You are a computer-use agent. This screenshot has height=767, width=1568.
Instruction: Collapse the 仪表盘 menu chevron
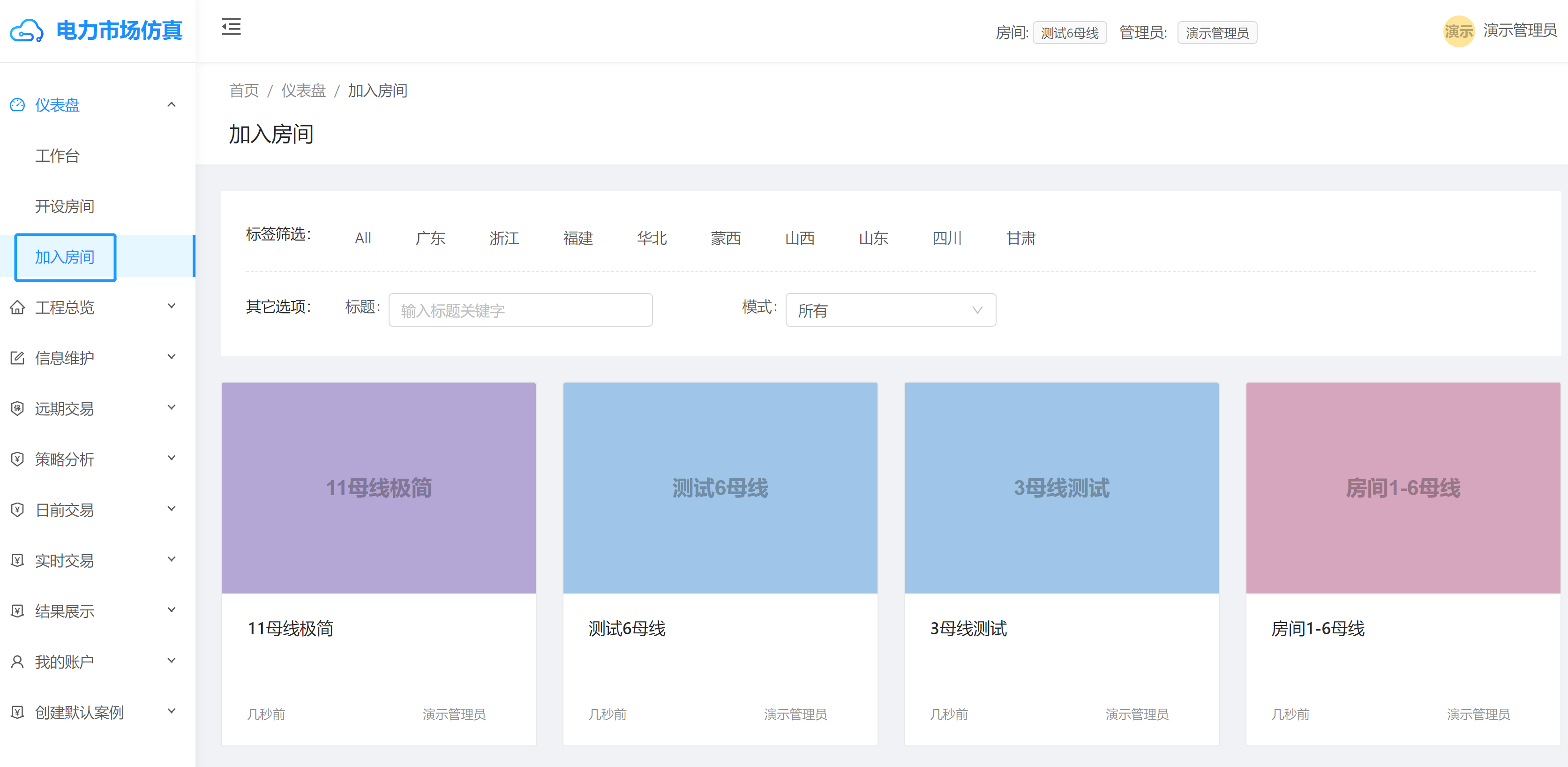tap(172, 104)
